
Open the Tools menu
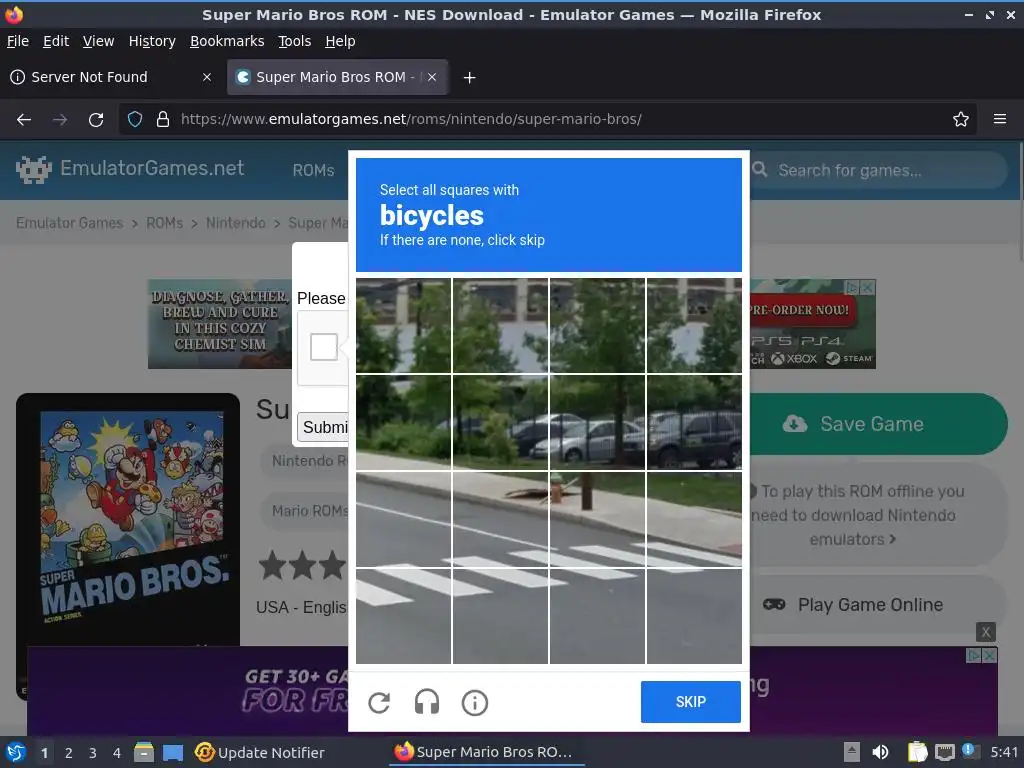pos(295,41)
